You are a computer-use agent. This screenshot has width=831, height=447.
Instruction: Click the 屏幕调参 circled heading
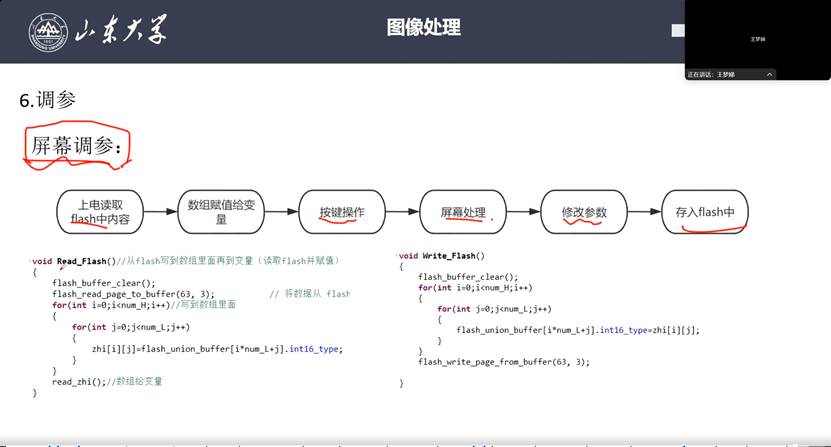(x=77, y=146)
